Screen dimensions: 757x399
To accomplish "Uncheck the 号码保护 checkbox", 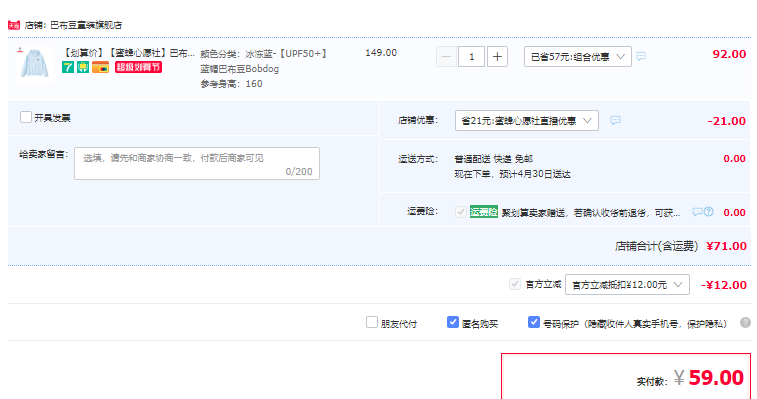I will [533, 322].
